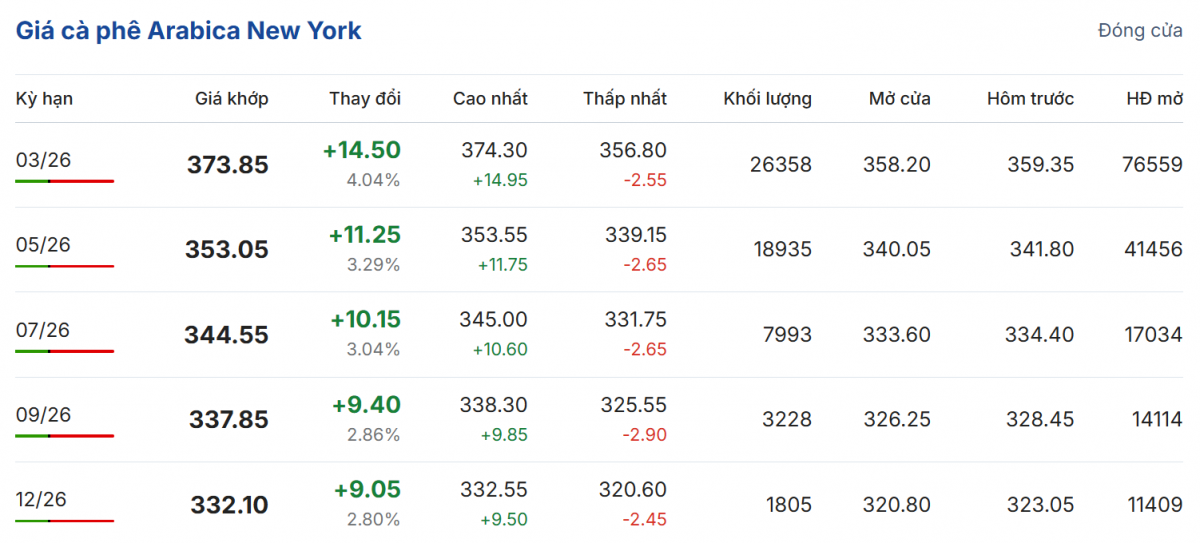The width and height of the screenshot is (1200, 543).
Task: Choose the 12/26 contract term
Action: (x=44, y=499)
